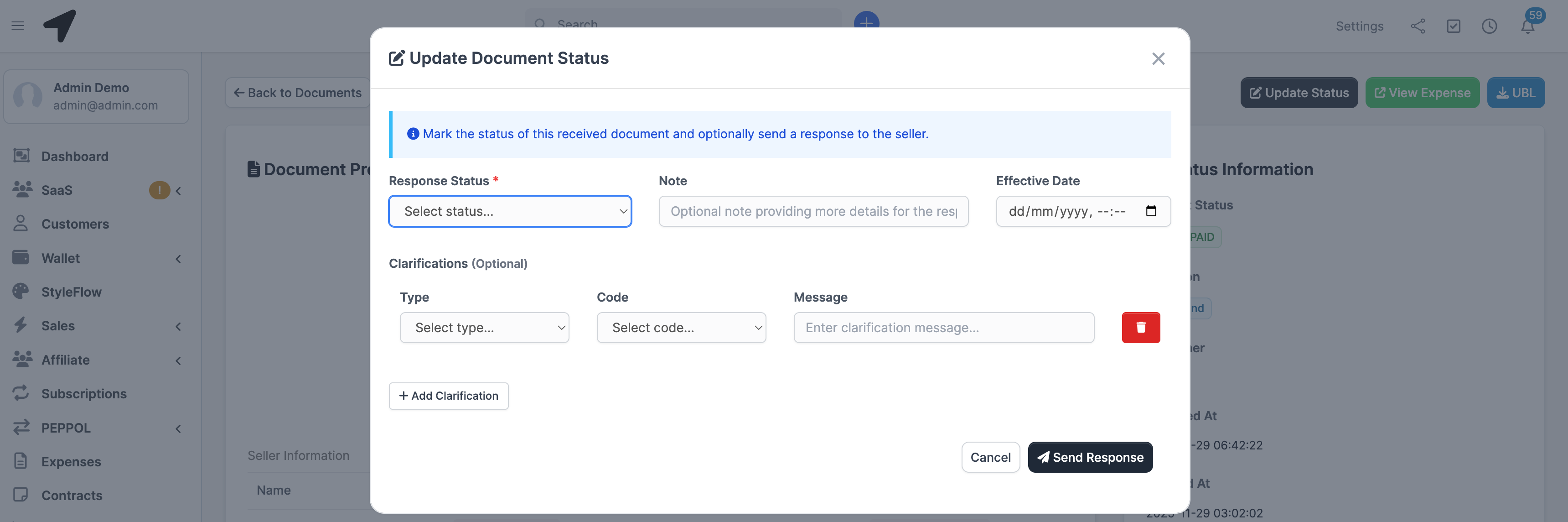Open the clarification Type dropdown

tap(484, 327)
